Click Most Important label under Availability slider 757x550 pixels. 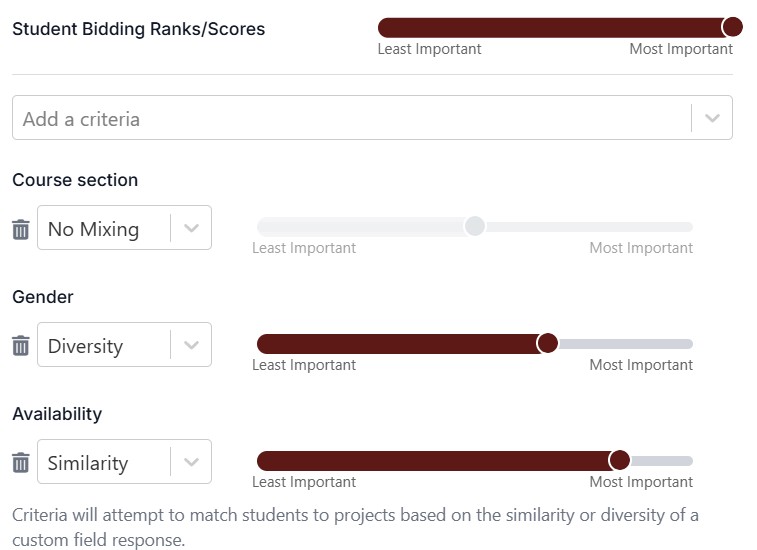(641, 482)
